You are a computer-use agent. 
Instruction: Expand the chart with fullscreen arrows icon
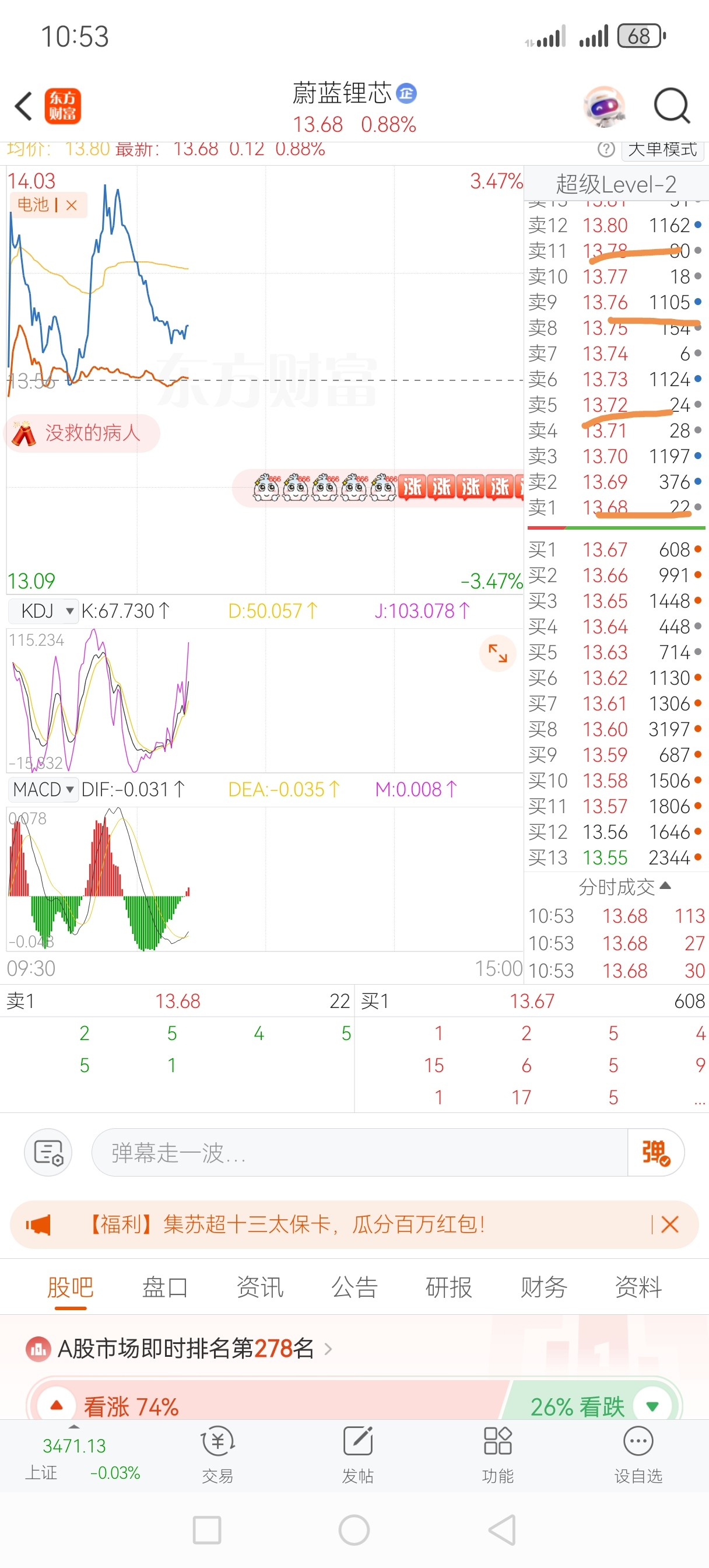click(x=498, y=653)
